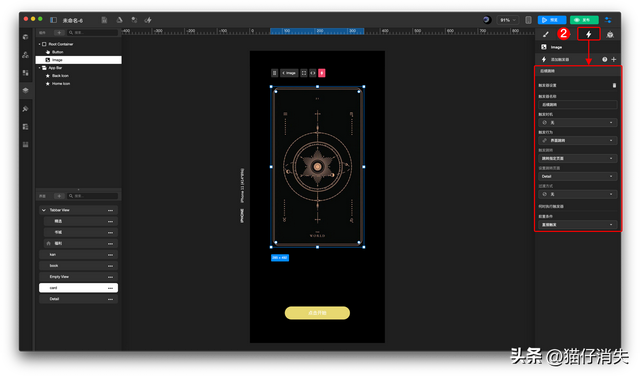This screenshot has width=640, height=376.
Task: Click the help question mark icon in trigger panel
Action: pyautogui.click(x=604, y=59)
